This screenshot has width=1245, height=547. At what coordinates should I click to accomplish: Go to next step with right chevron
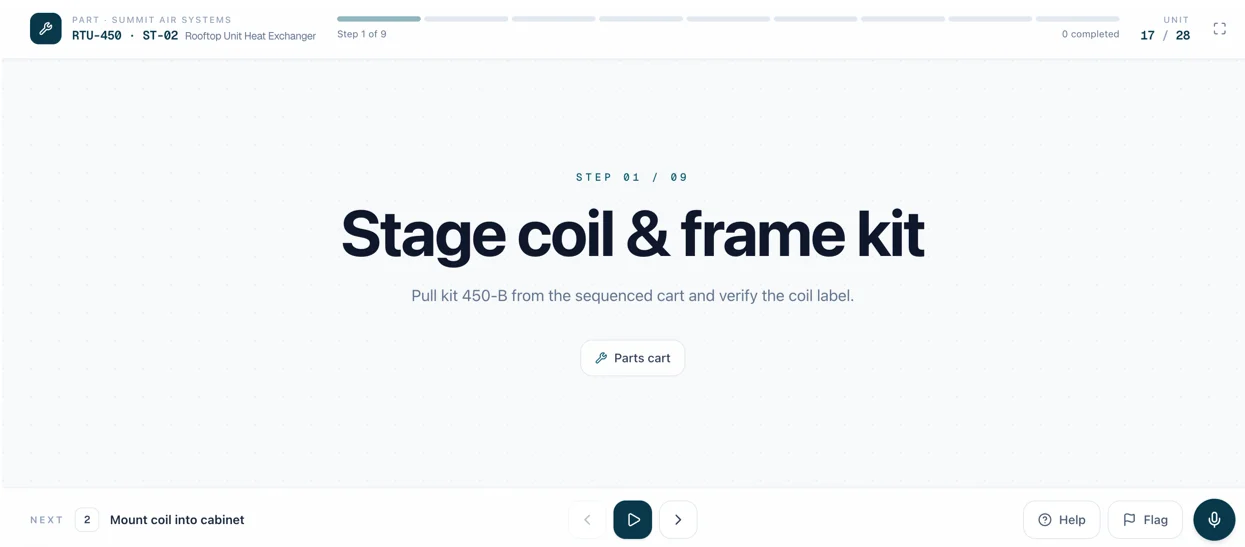pos(678,520)
